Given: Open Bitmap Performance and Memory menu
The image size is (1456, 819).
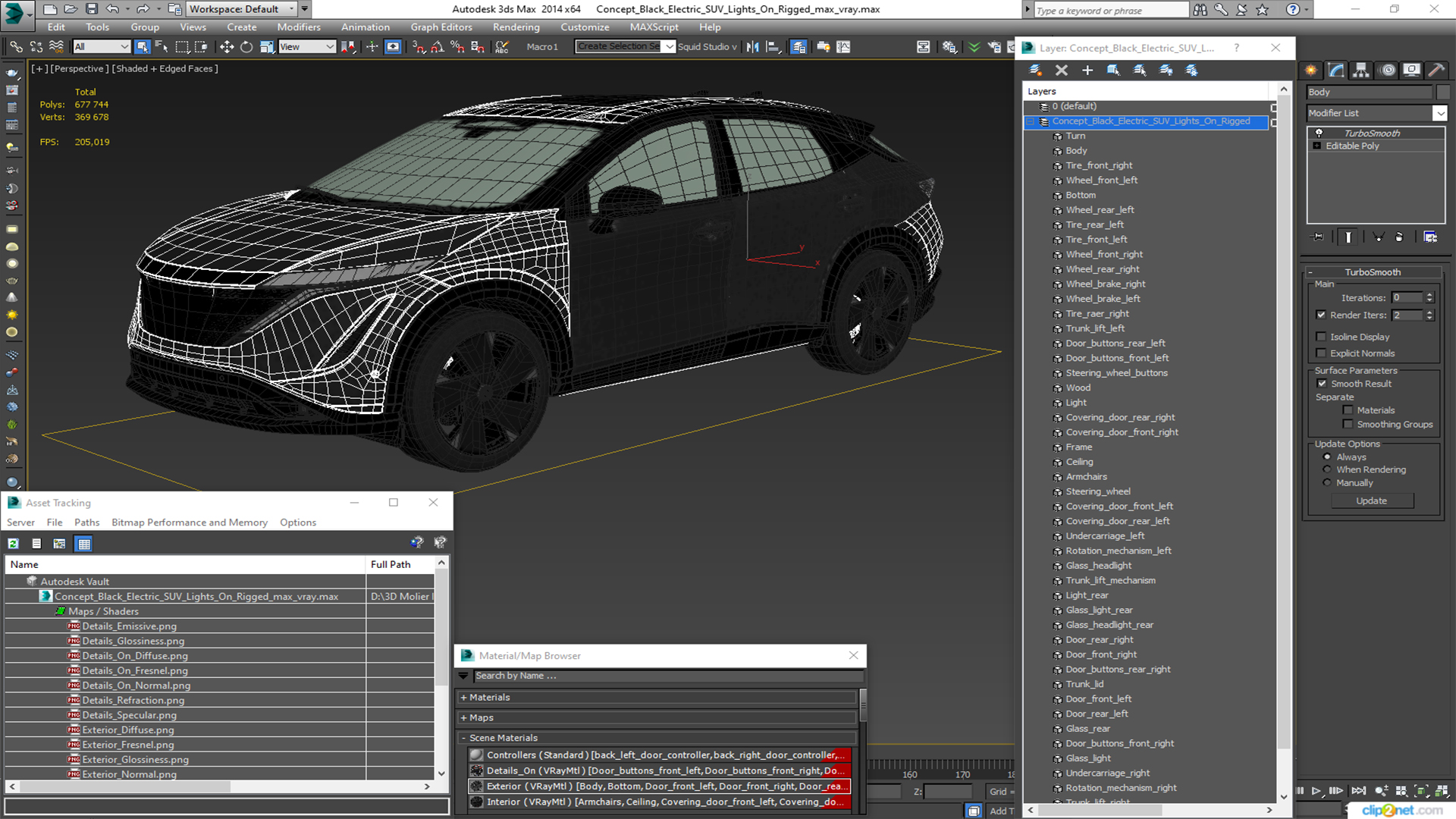Looking at the screenshot, I should coord(190,522).
